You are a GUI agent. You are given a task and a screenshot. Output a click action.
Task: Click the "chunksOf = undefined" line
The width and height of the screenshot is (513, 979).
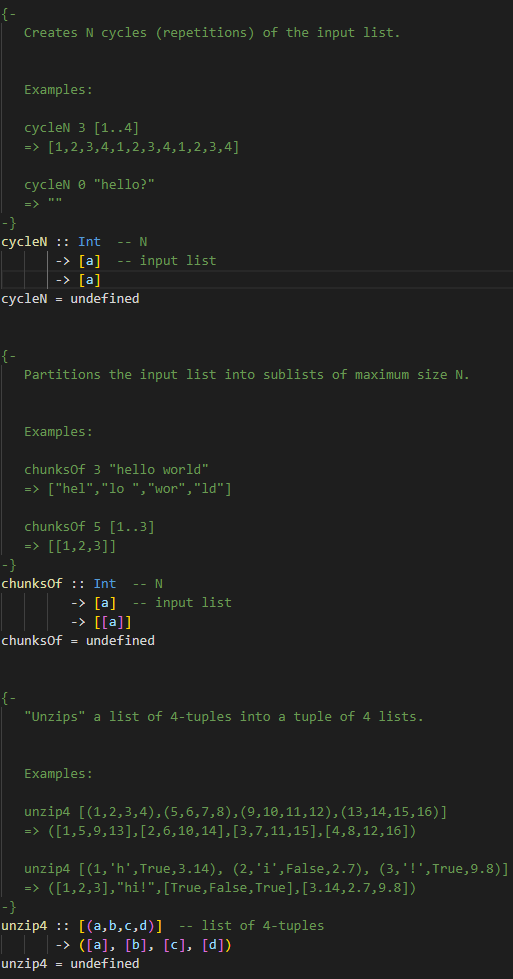click(78, 641)
